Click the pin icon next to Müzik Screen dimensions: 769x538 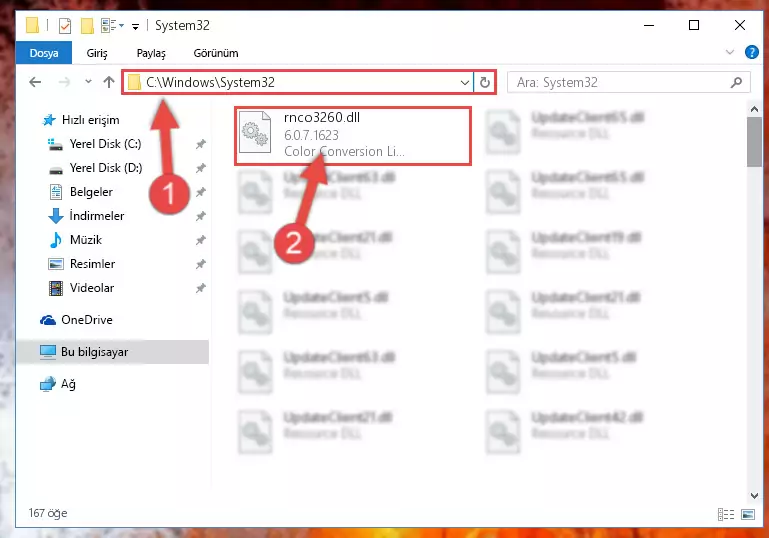pos(201,240)
